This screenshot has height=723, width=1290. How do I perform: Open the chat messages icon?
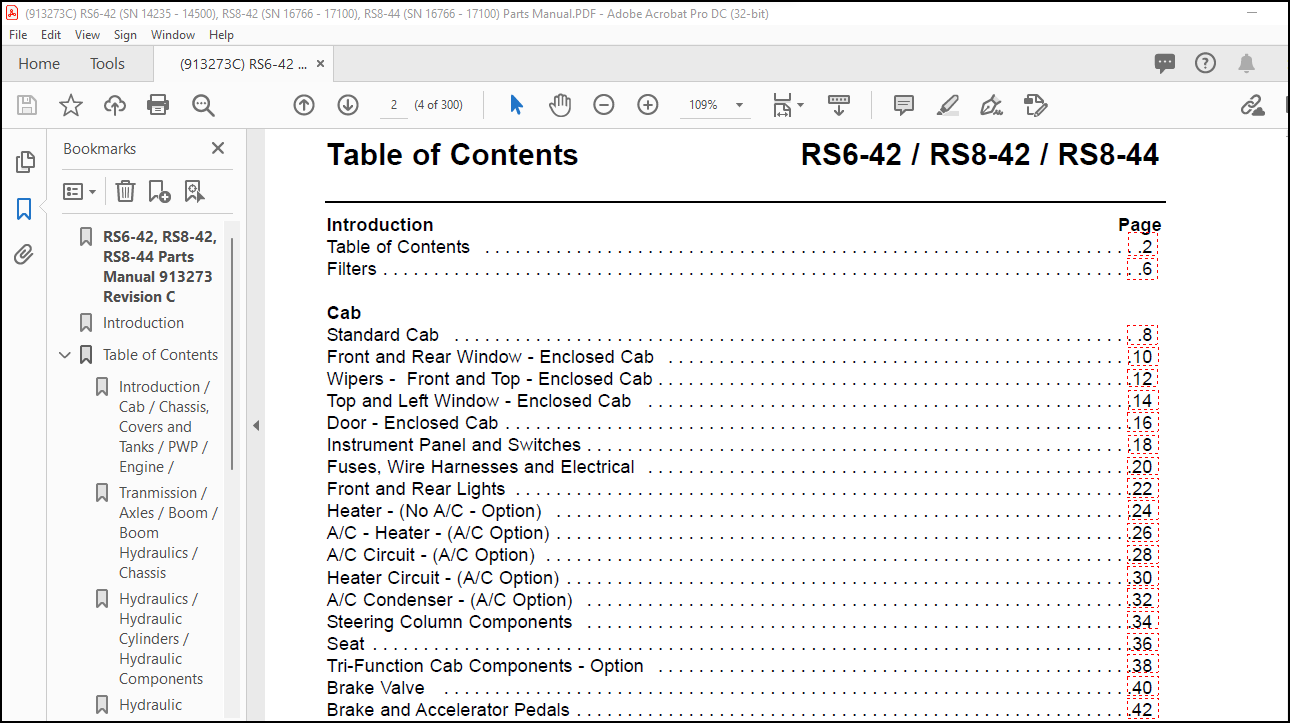1165,63
